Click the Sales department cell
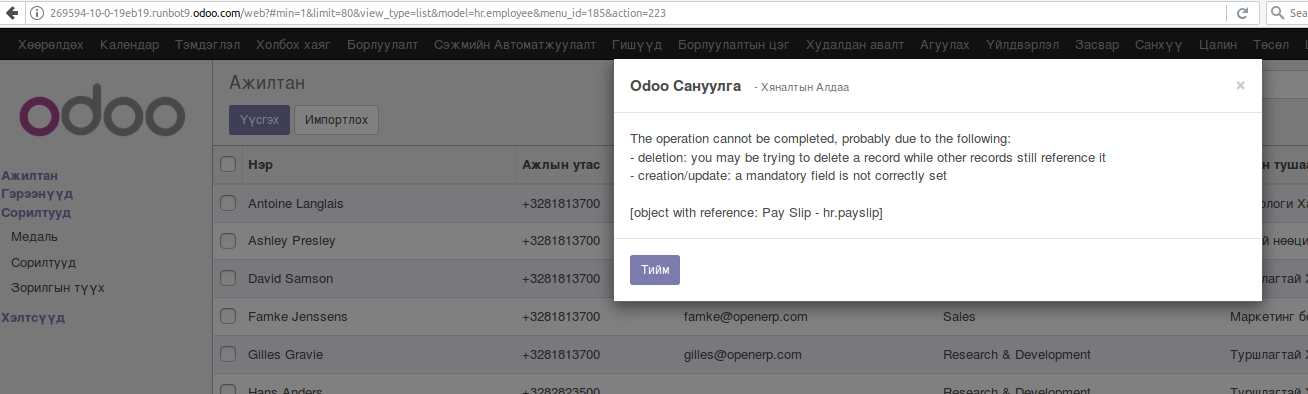 coord(959,317)
